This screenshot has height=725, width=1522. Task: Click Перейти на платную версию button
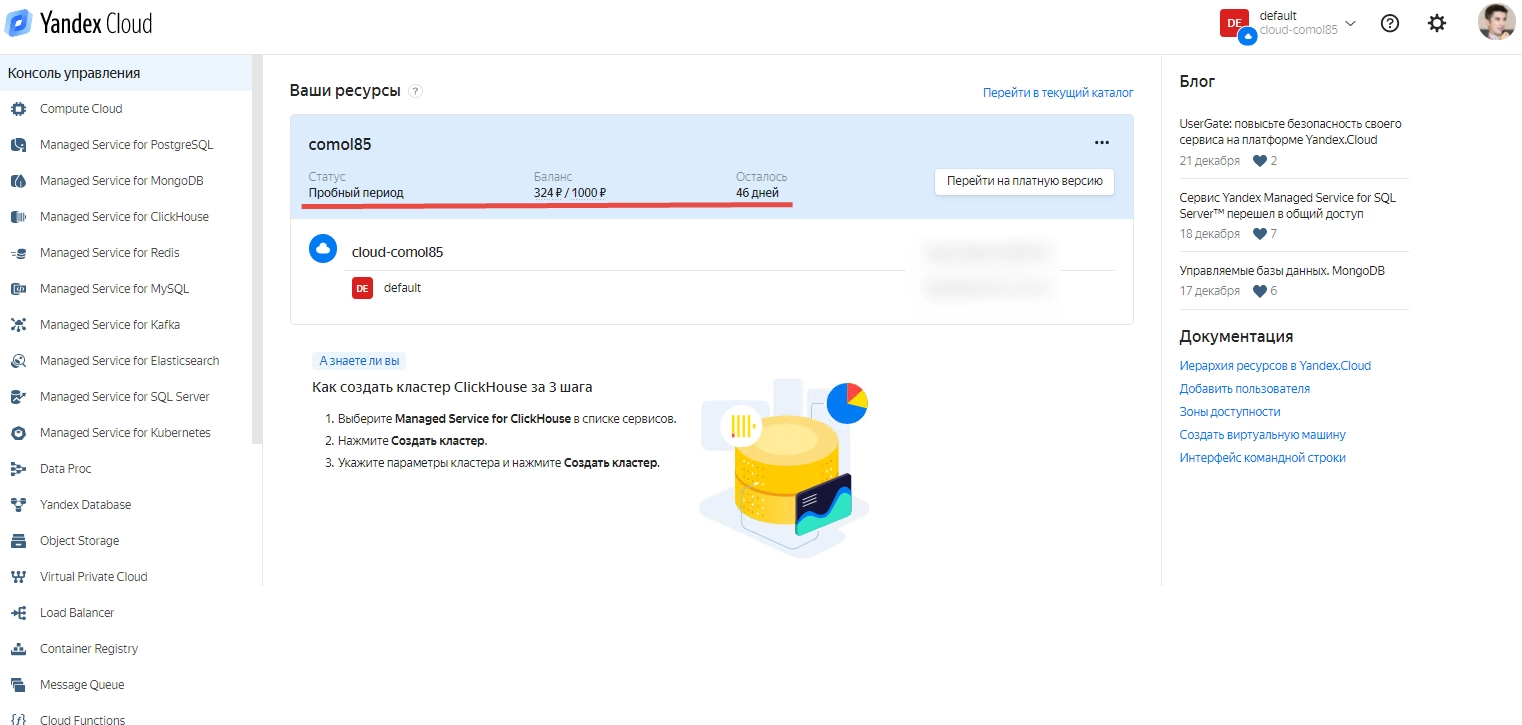[1025, 181]
